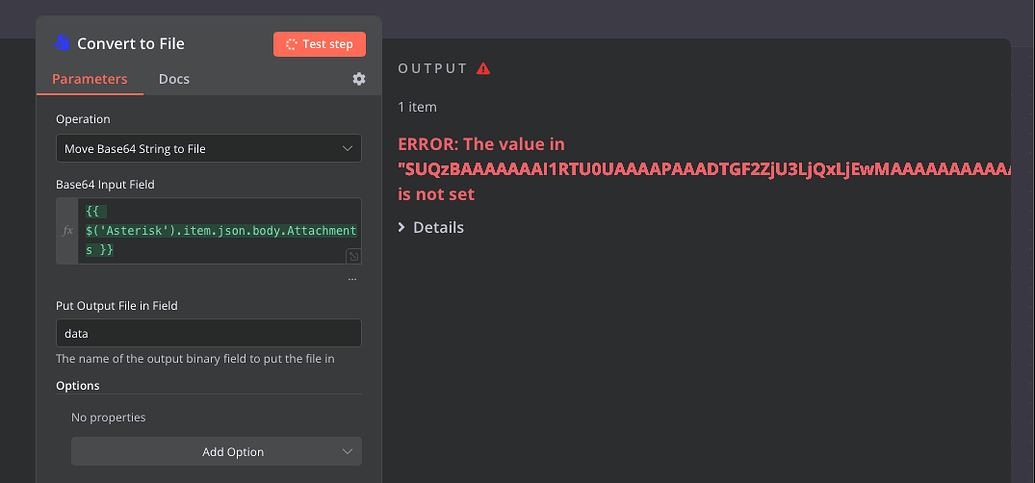This screenshot has height=483, width=1035.
Task: Run the Test step button
Action: point(319,44)
